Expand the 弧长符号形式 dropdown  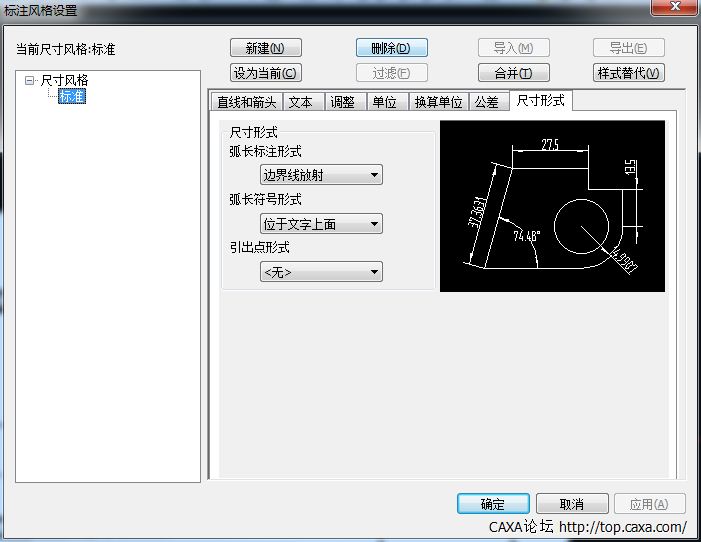click(x=321, y=224)
